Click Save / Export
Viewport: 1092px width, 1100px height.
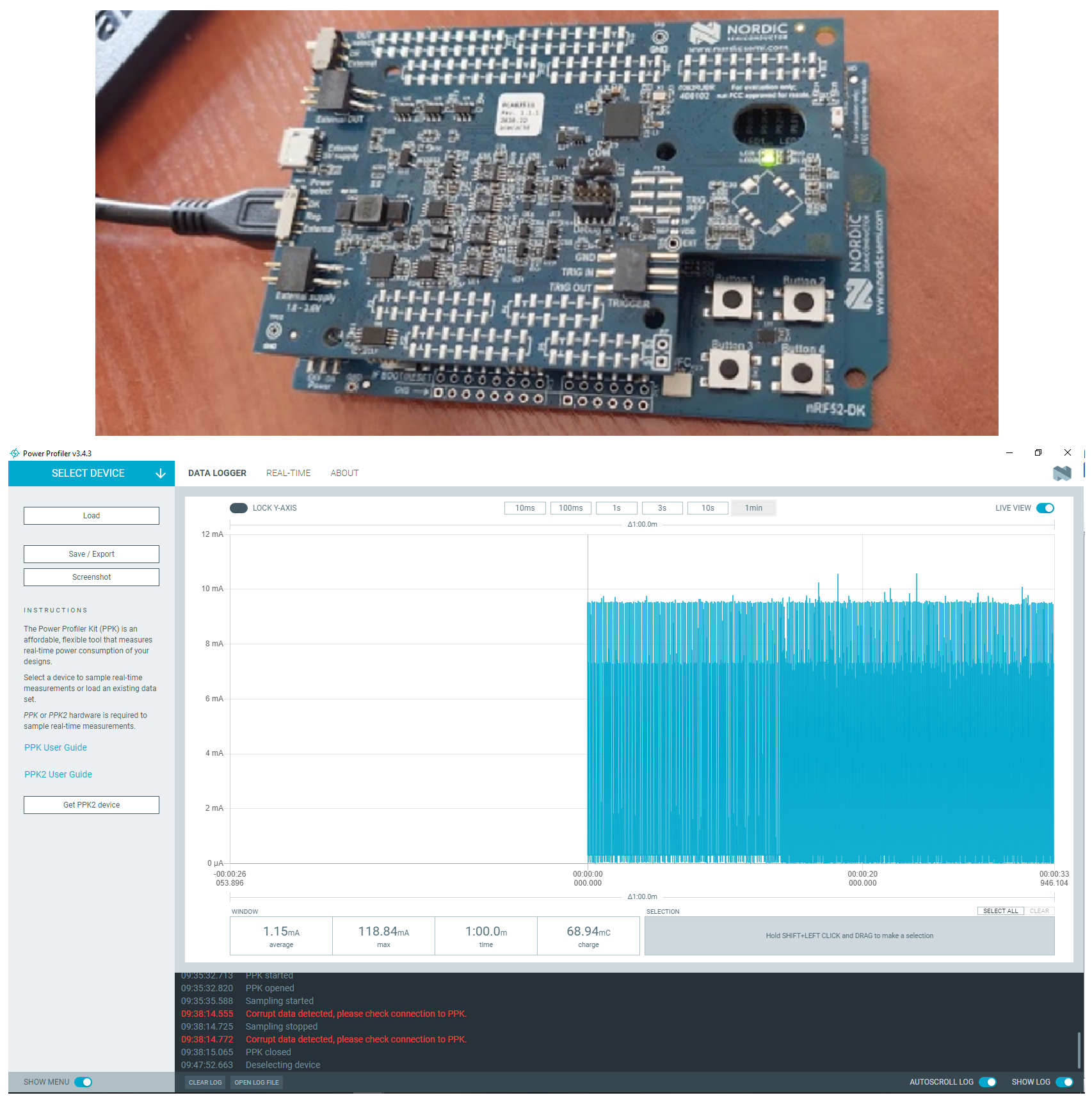tap(91, 554)
